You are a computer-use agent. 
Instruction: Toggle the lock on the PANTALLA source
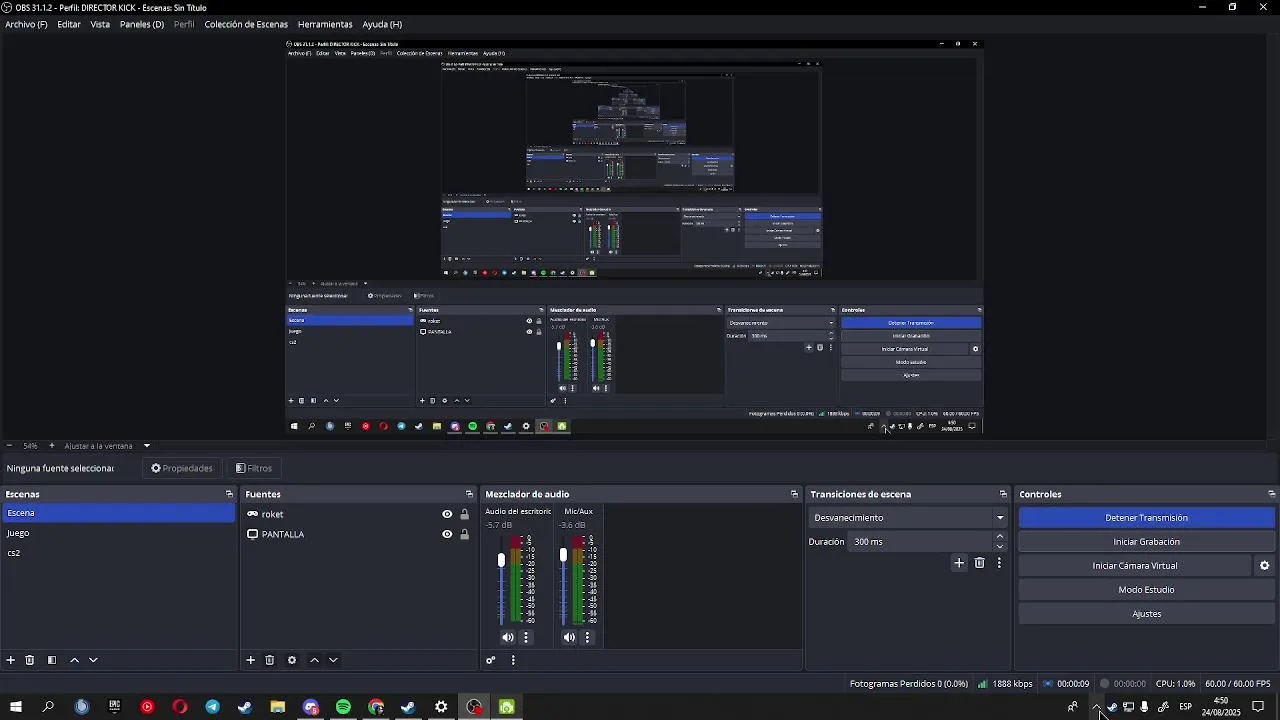[464, 534]
